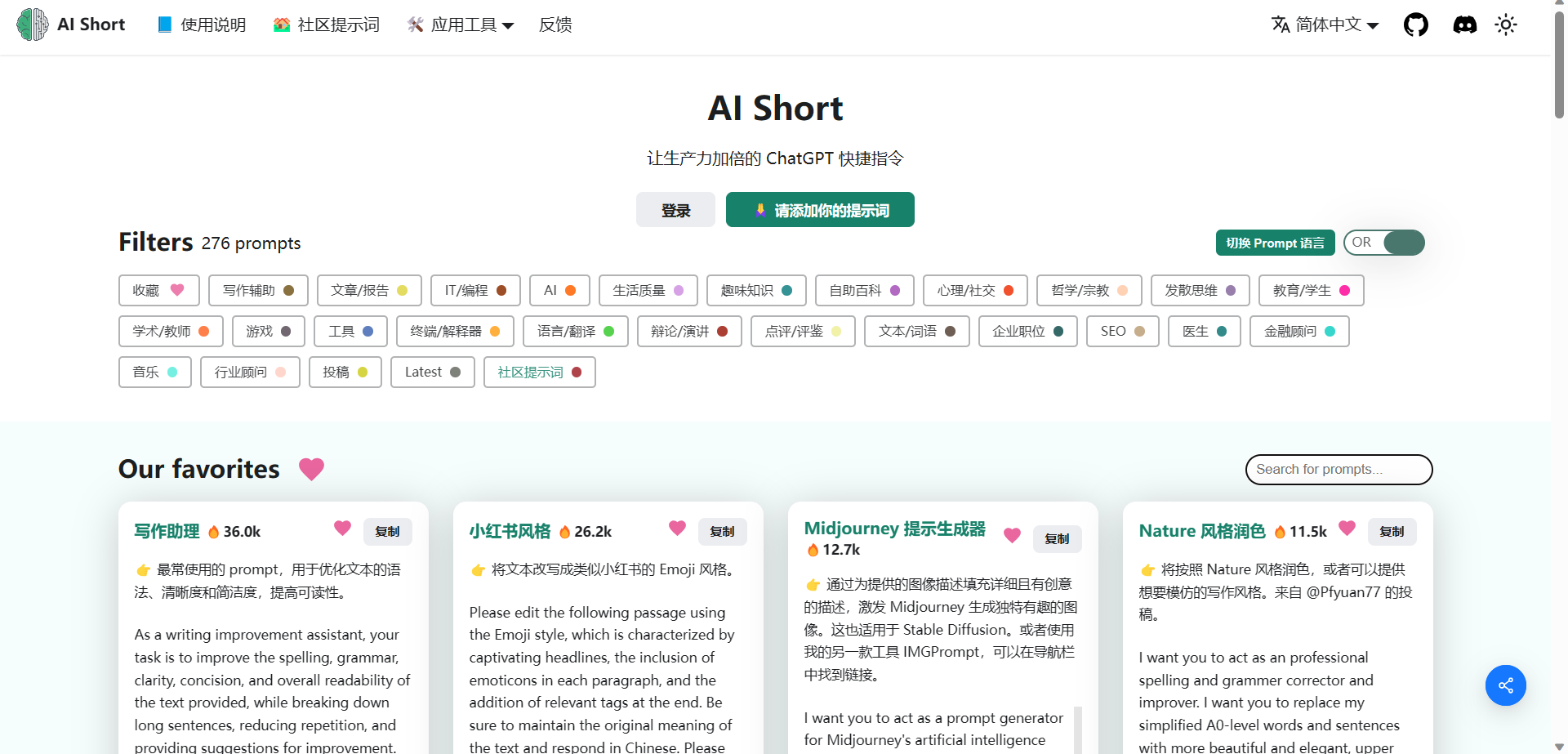Open the 小红书风格 prompt title link

[510, 532]
